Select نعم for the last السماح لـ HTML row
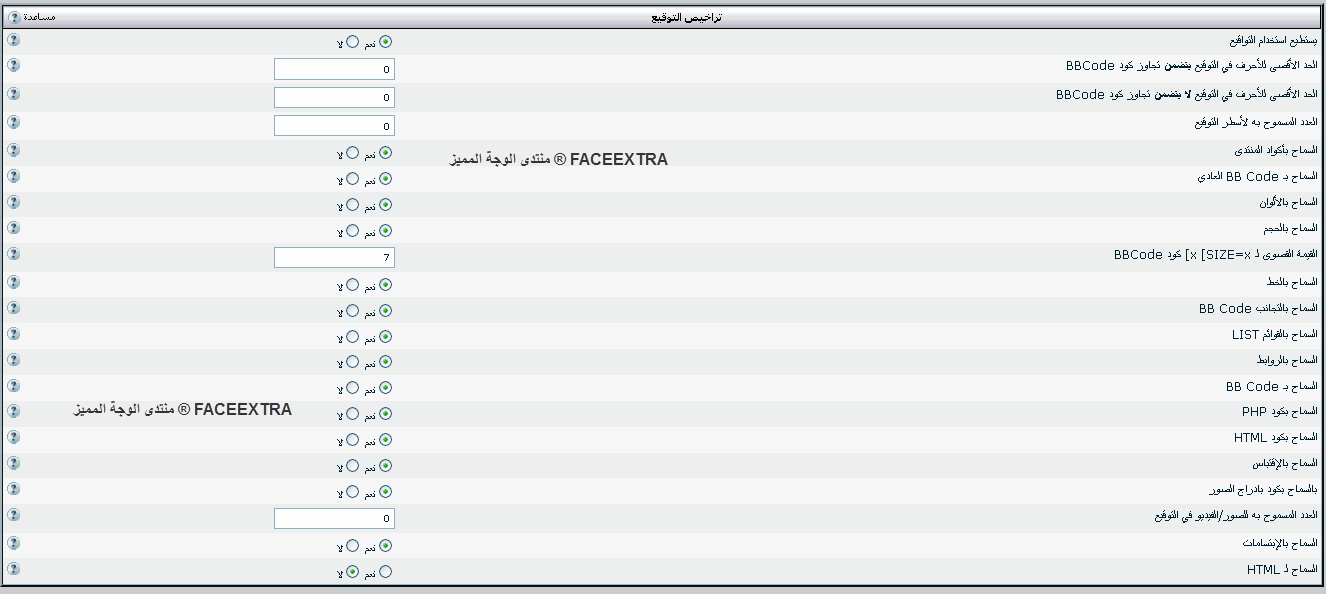 (386, 572)
